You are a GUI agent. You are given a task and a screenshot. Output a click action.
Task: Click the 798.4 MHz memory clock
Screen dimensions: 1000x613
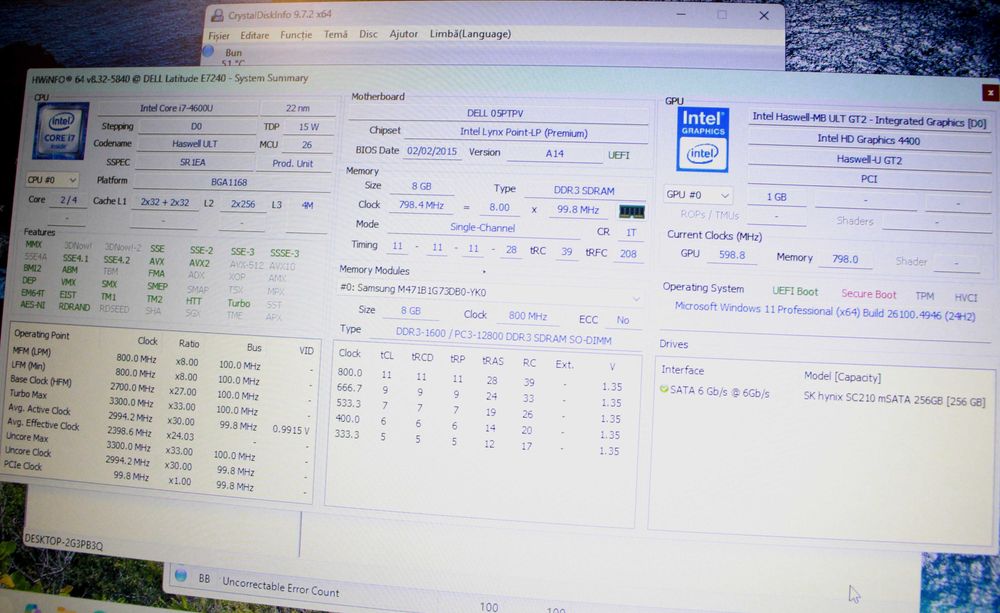[421, 205]
